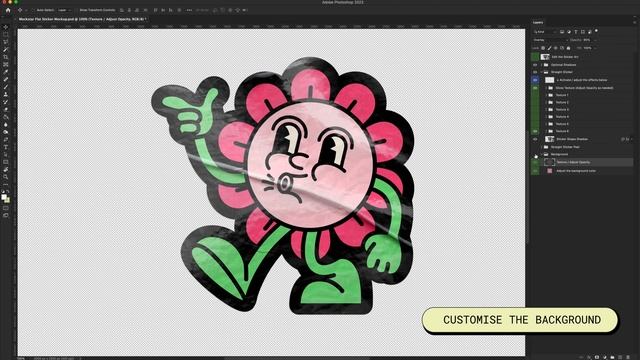Open the layer Fill dropdown
This screenshot has width=640, height=360.
click(x=595, y=48)
